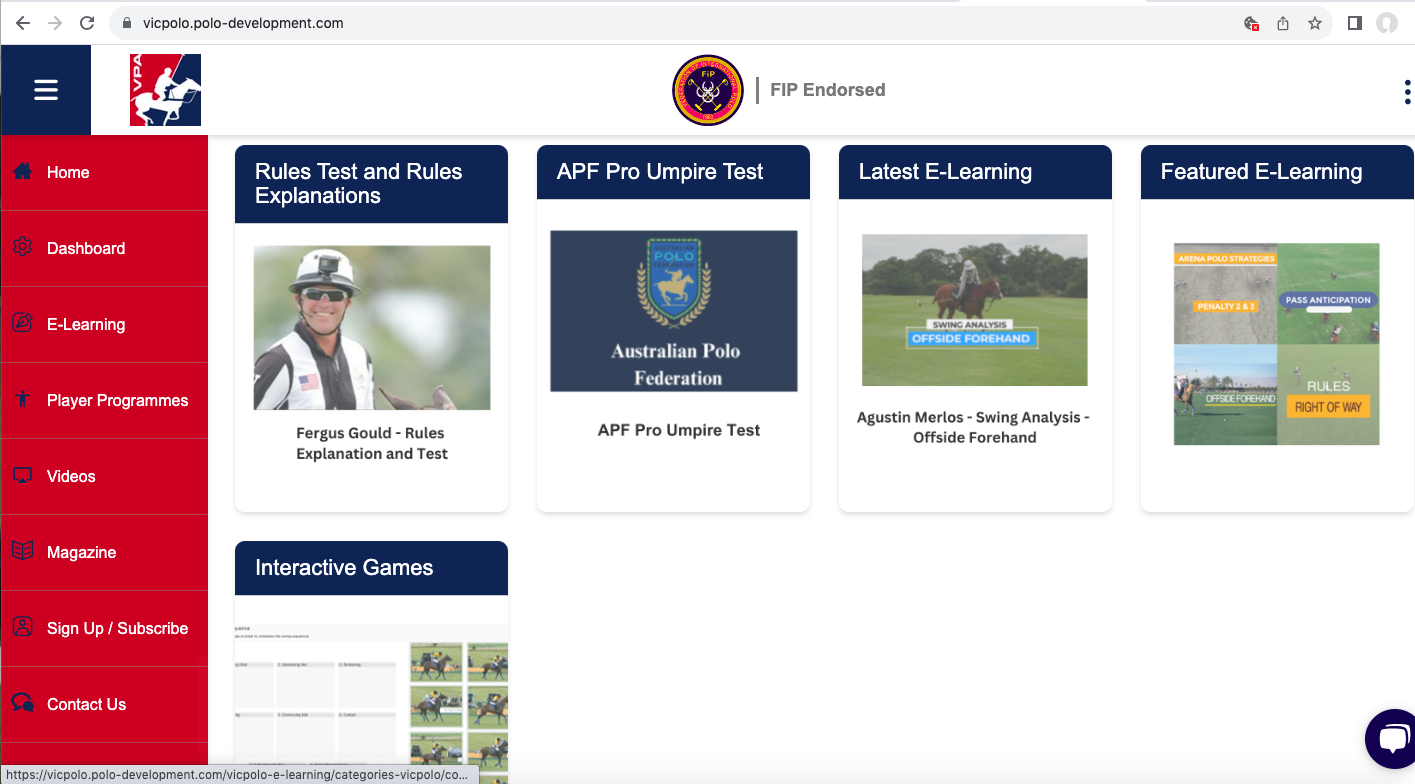Click the APF Pro Umpire Test card heading

pos(660,172)
